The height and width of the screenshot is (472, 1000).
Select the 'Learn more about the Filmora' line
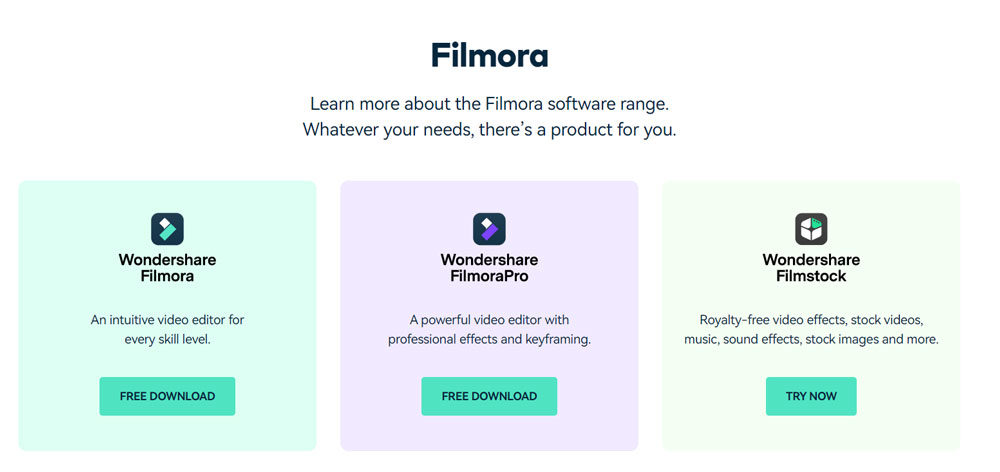pos(489,103)
